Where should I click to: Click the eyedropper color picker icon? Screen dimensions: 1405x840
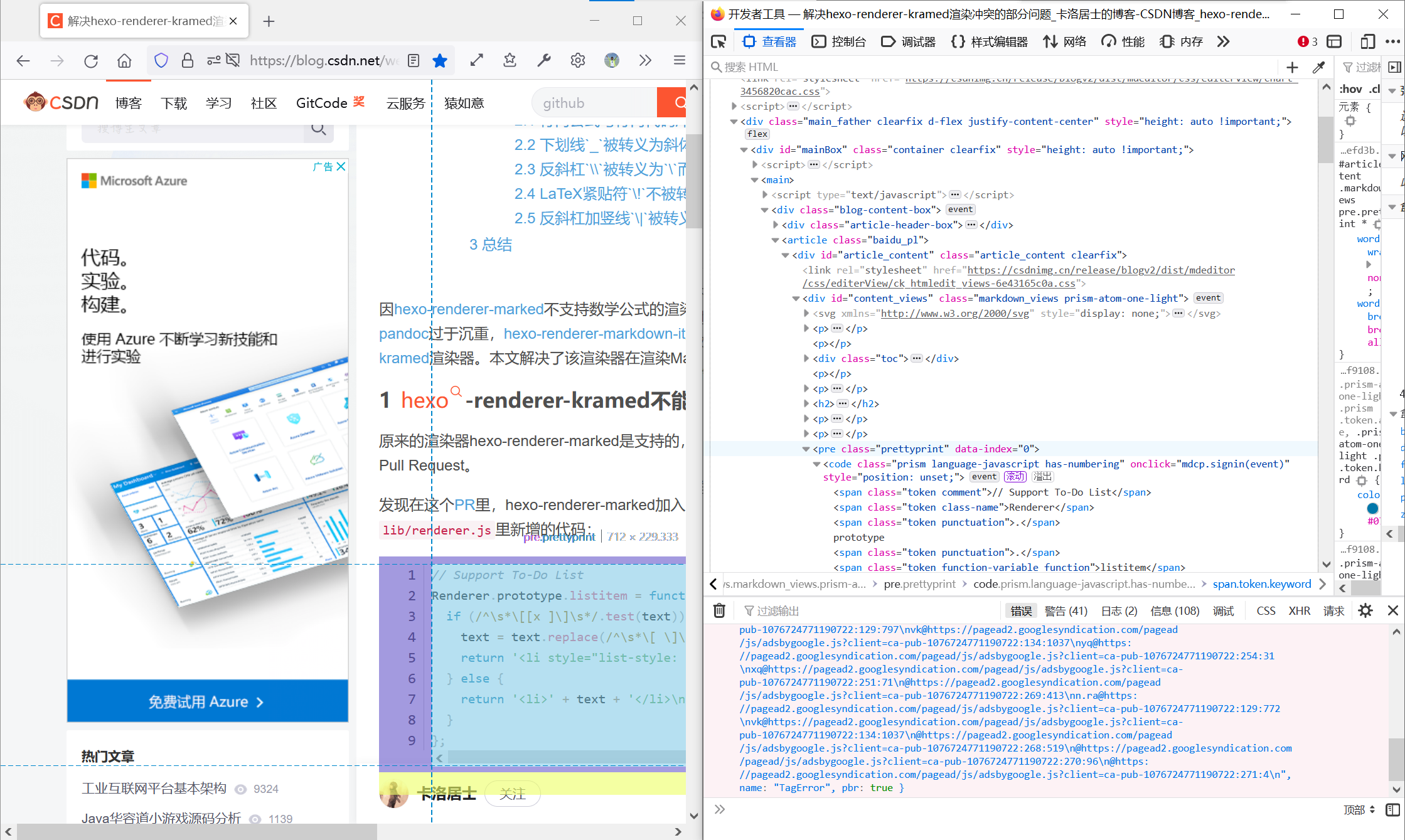[x=1318, y=67]
